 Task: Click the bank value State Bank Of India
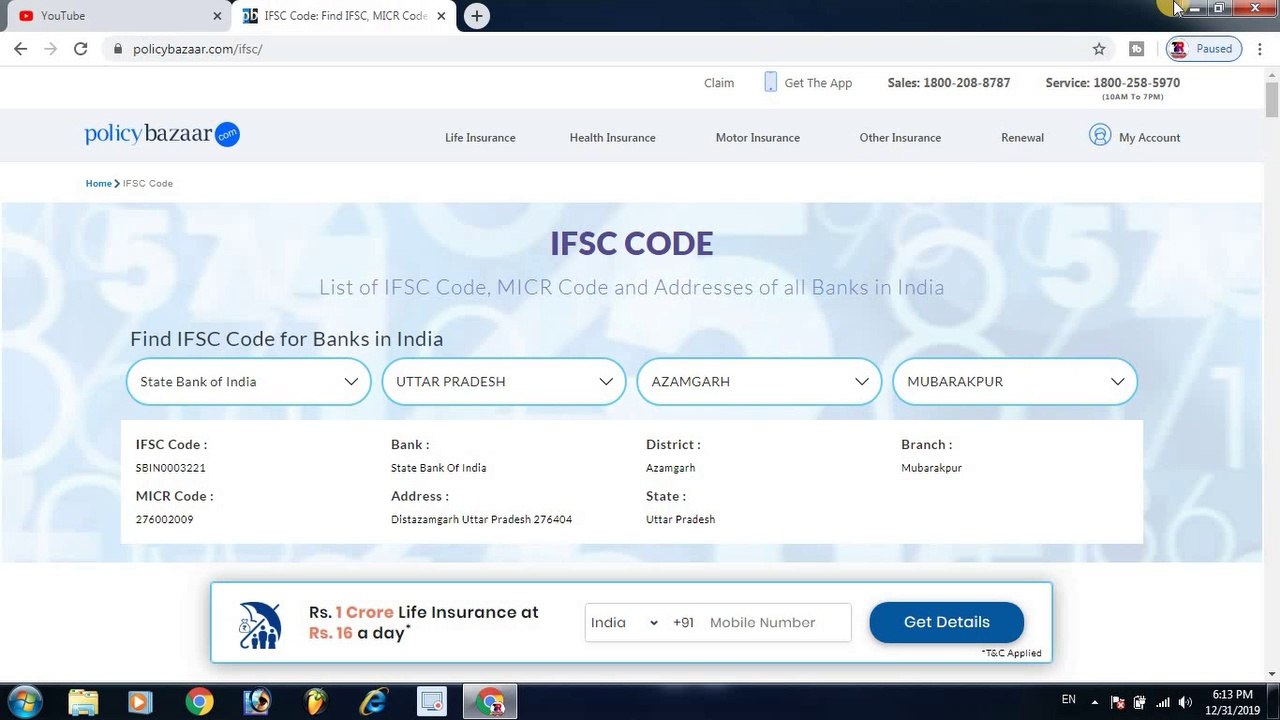(438, 468)
